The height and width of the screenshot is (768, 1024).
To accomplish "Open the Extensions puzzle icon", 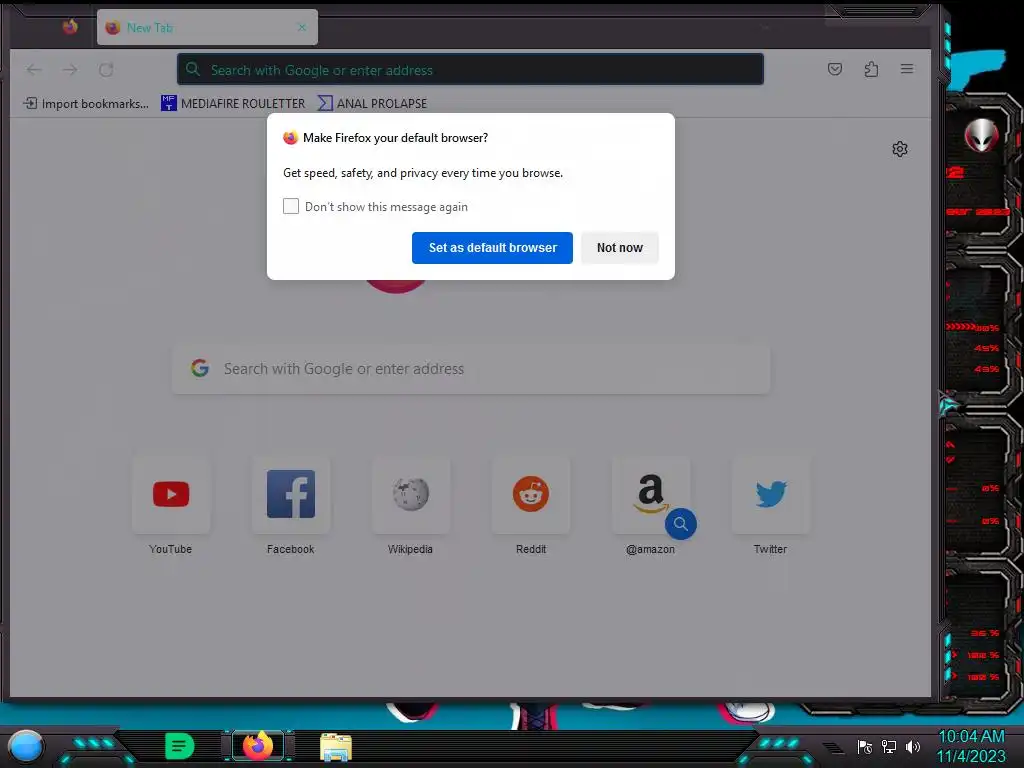I will 871,69.
